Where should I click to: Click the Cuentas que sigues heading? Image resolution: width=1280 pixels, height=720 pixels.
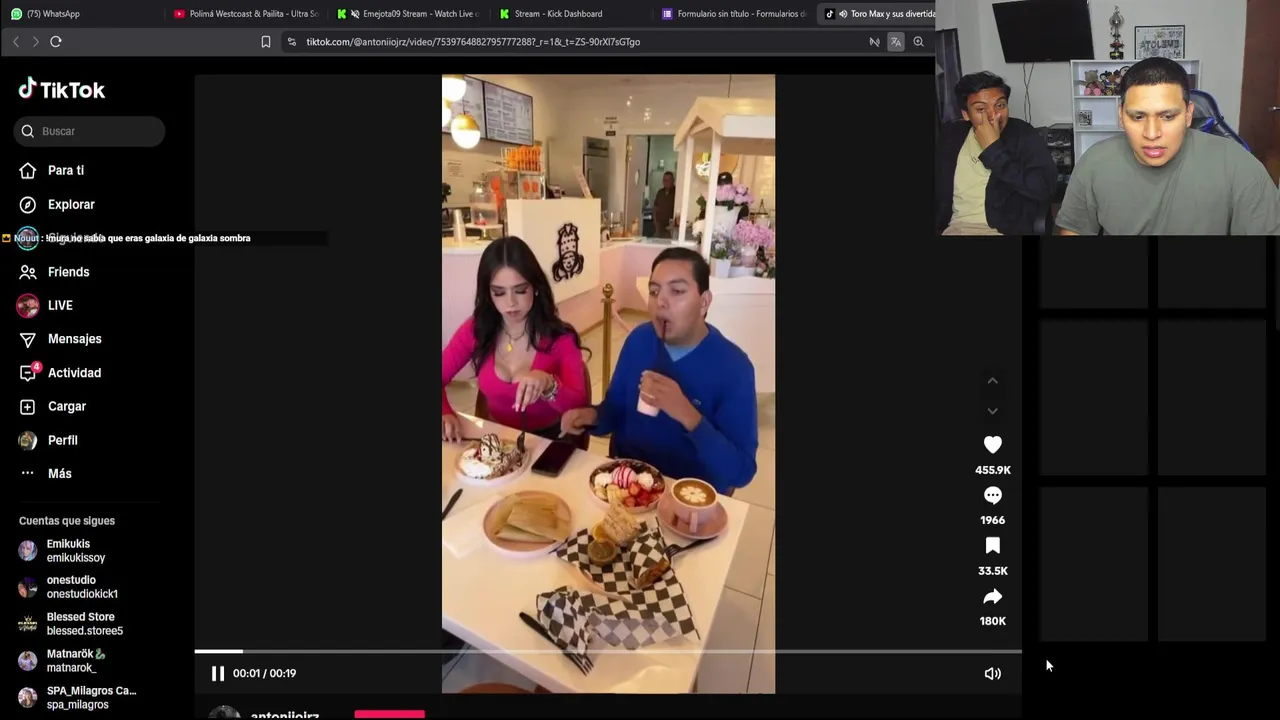pyautogui.click(x=67, y=521)
